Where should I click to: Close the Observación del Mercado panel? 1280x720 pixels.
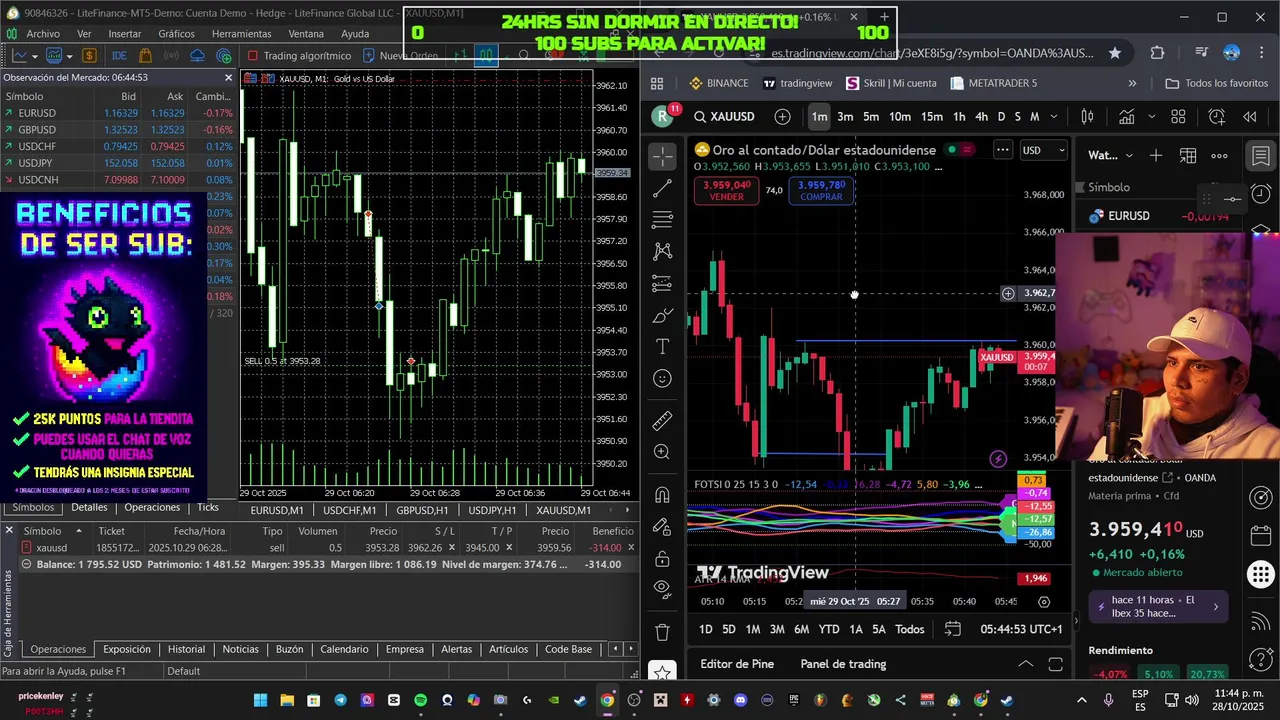tap(228, 77)
